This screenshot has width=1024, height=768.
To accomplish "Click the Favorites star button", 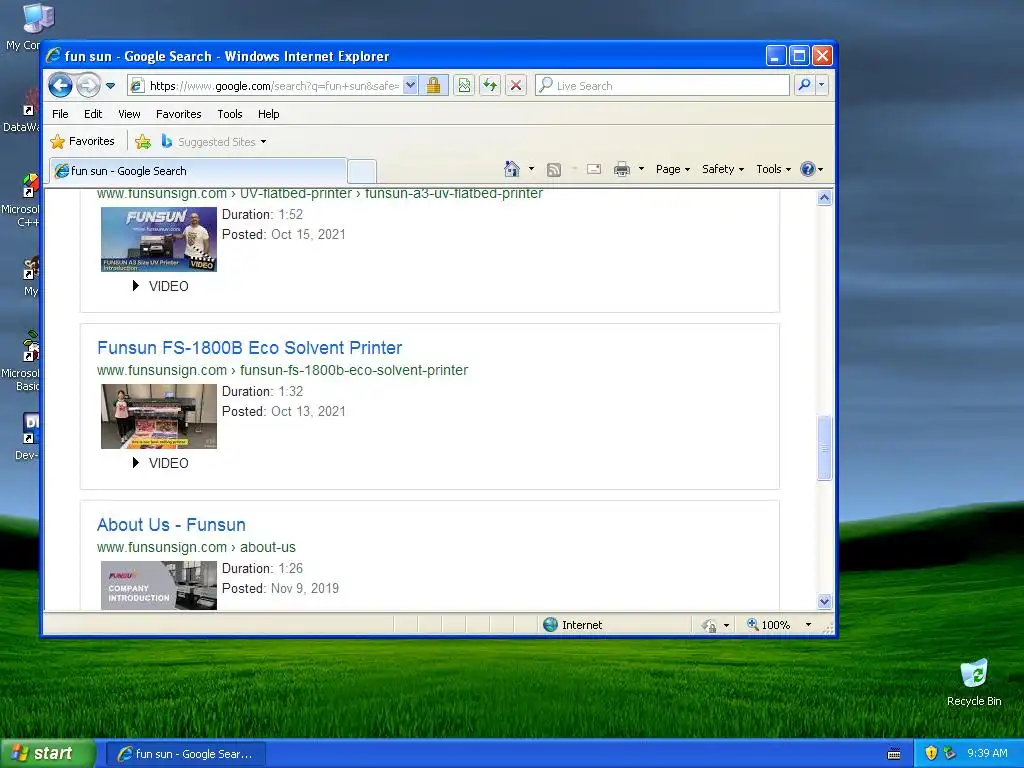I will click(x=82, y=141).
